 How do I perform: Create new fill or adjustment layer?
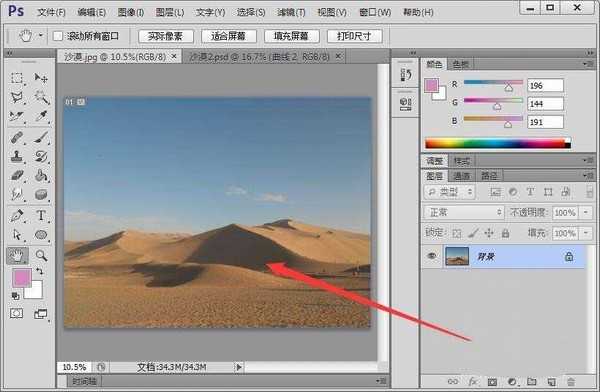(512, 382)
